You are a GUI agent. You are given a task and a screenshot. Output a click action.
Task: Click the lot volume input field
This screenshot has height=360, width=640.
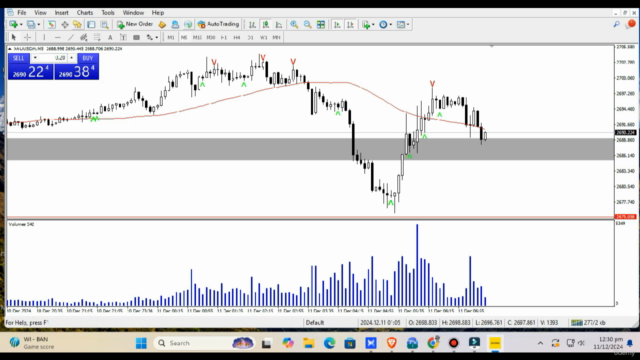pos(53,58)
